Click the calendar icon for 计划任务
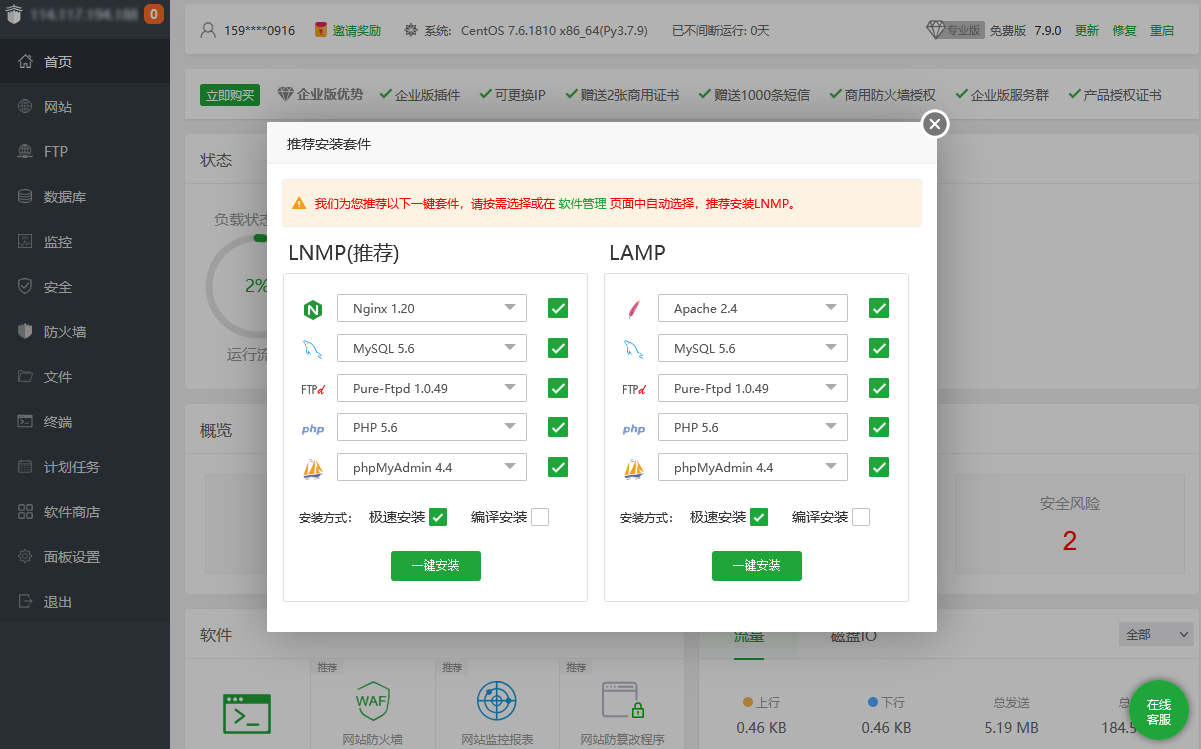1201x749 pixels. point(26,467)
